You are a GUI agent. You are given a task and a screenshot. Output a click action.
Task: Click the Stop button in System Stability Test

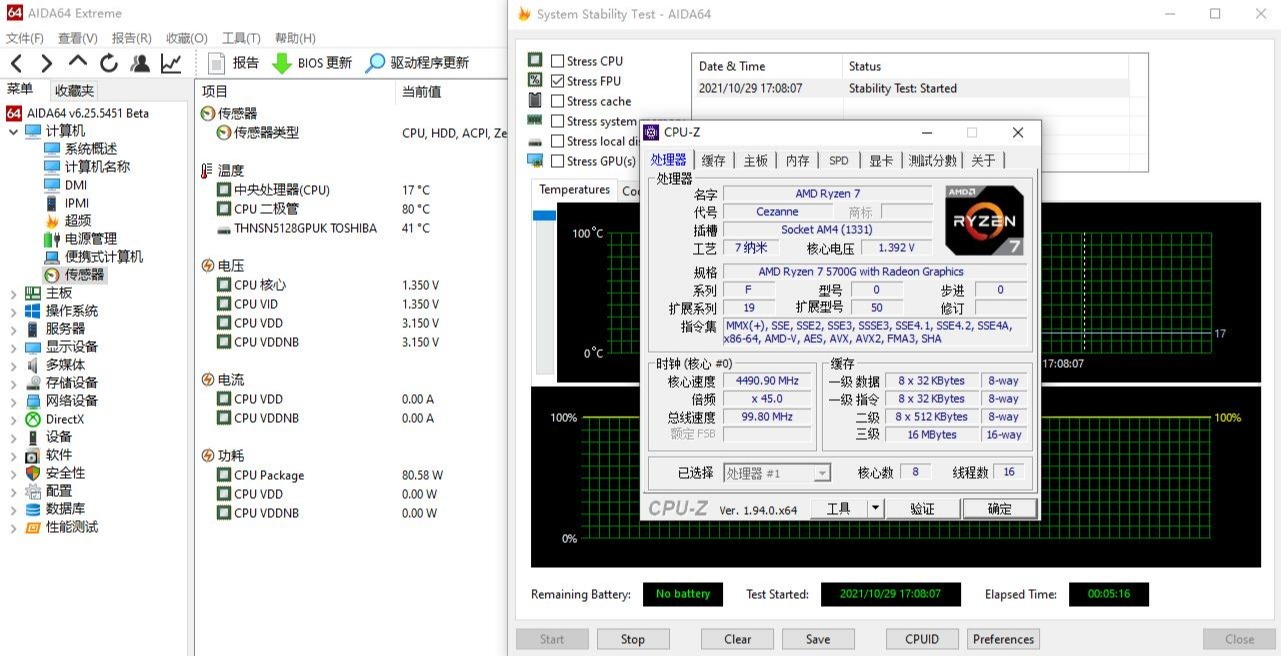coord(632,638)
